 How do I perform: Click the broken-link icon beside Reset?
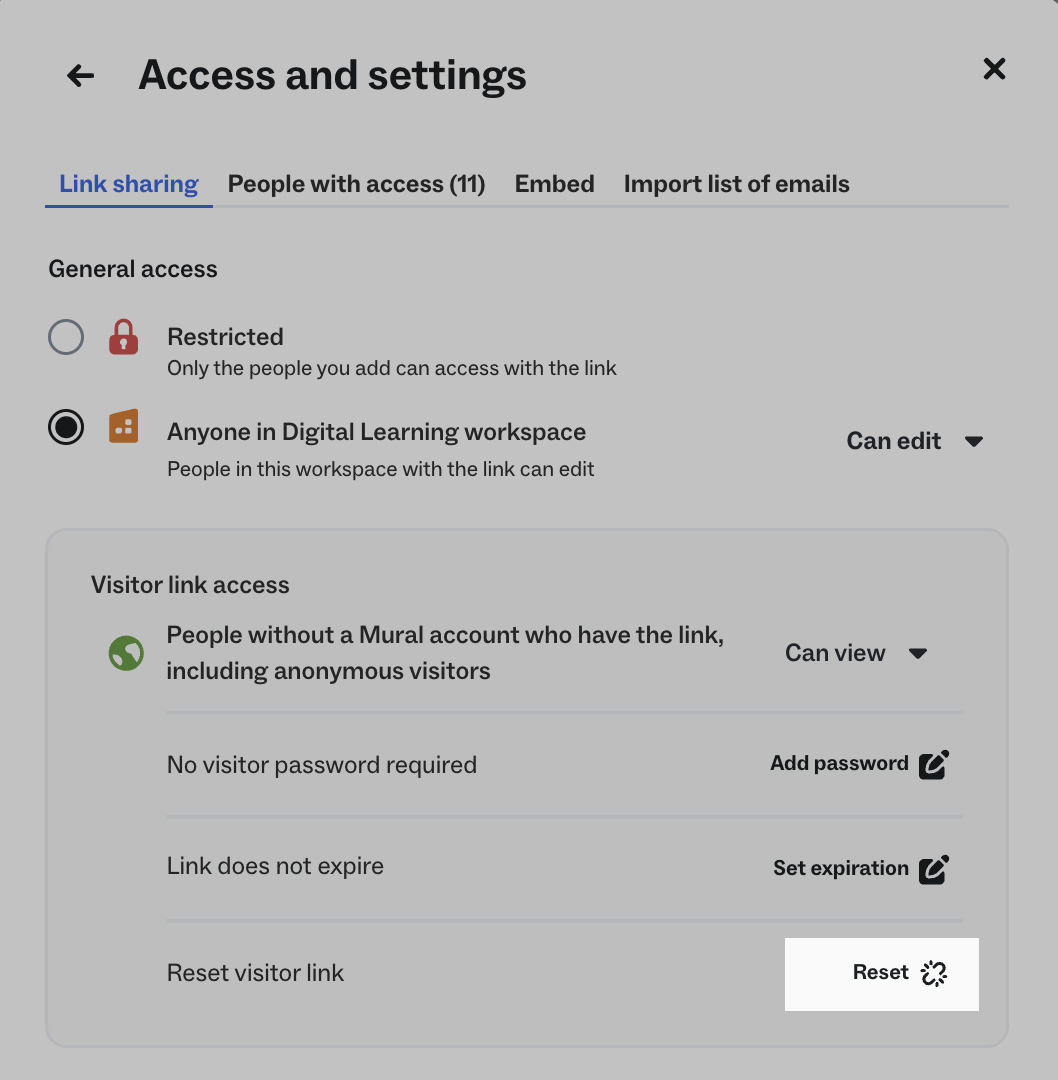point(933,973)
